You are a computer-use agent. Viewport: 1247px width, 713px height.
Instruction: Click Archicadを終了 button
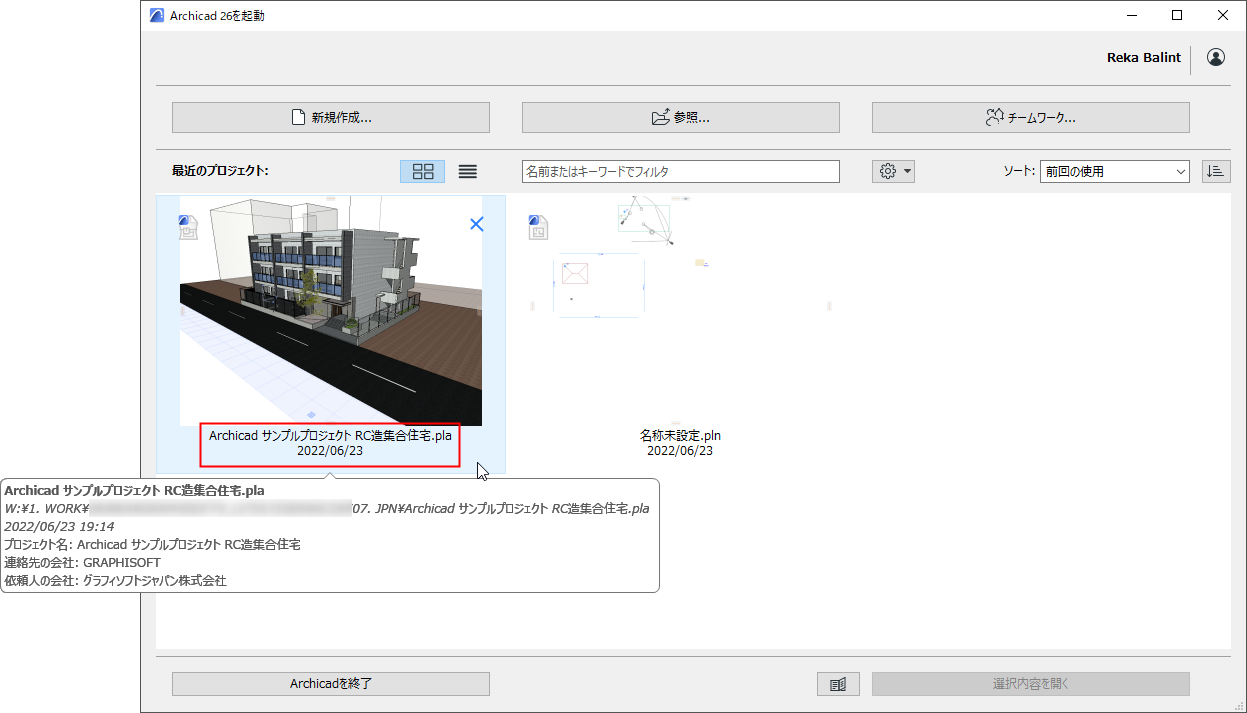[x=331, y=684]
